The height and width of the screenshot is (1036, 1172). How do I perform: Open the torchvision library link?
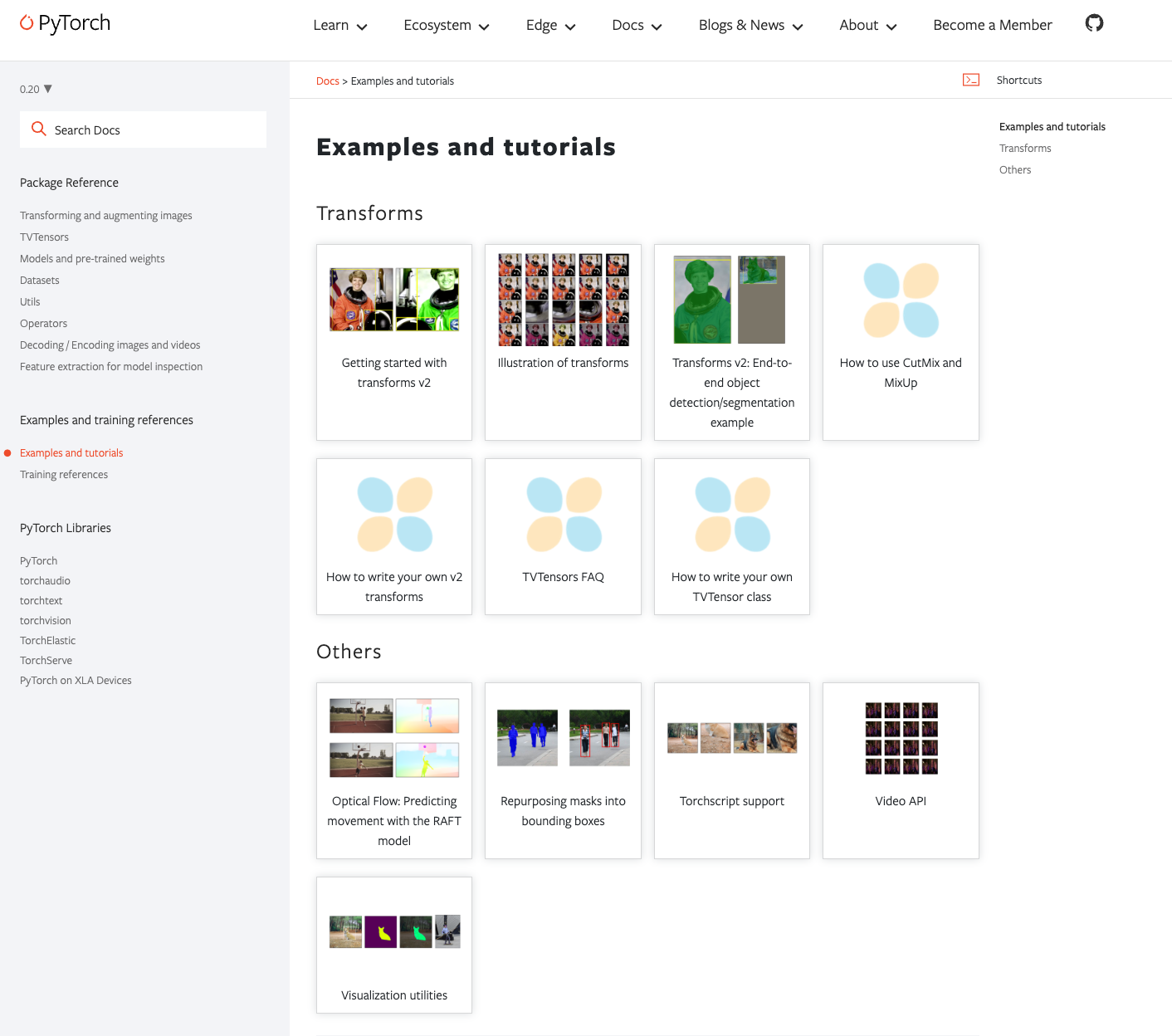(45, 621)
